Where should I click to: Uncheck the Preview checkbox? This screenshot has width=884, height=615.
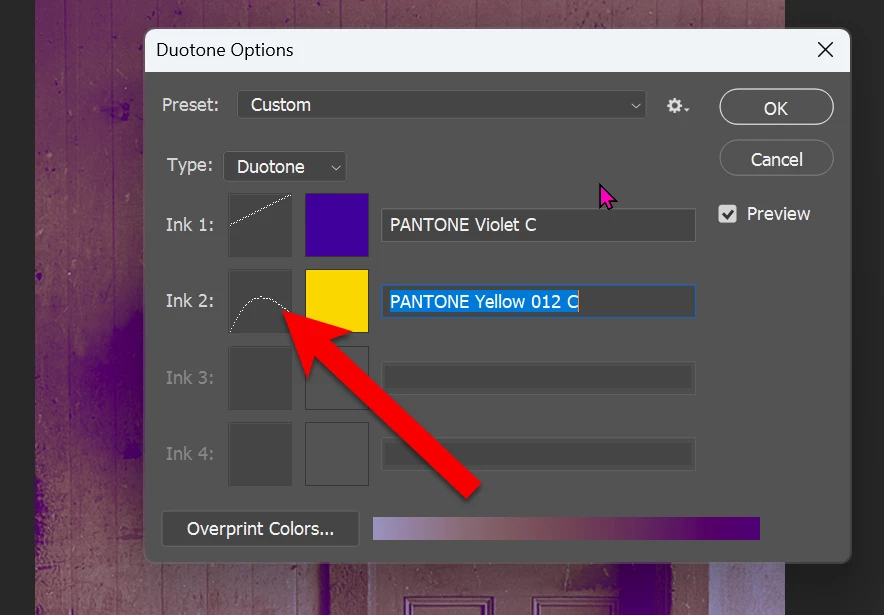[727, 214]
